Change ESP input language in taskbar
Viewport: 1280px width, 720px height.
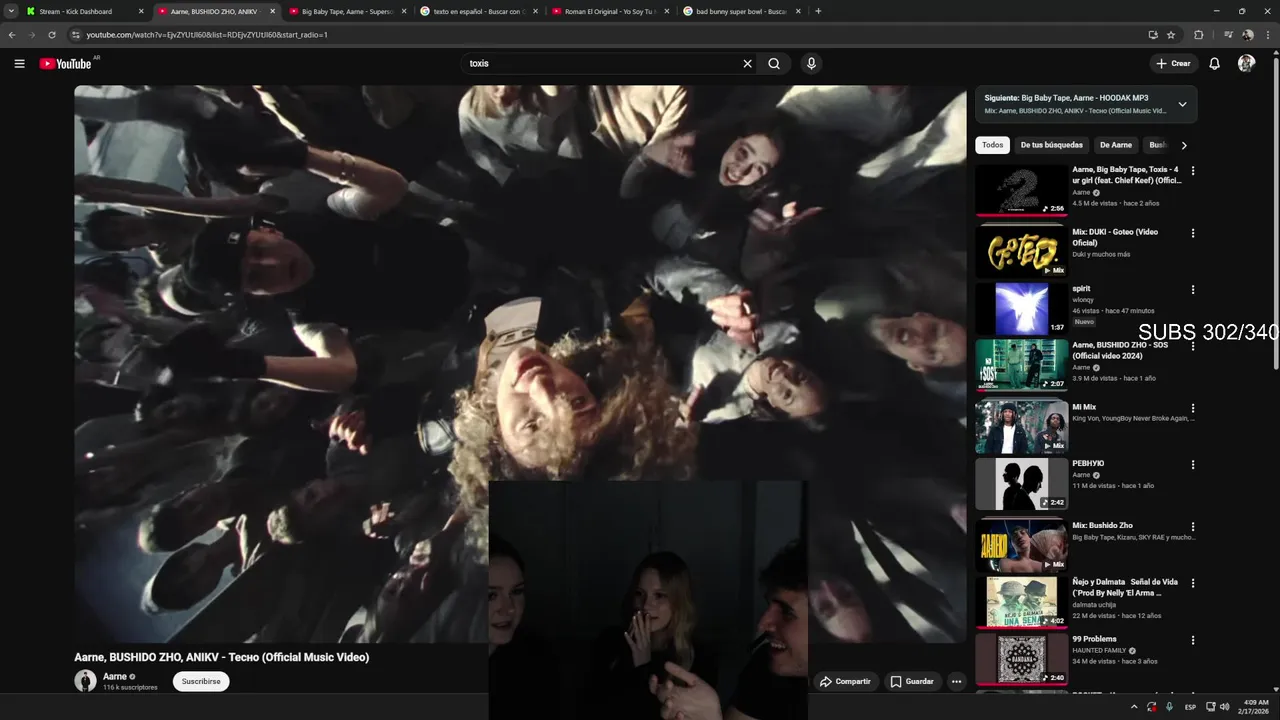point(1190,707)
